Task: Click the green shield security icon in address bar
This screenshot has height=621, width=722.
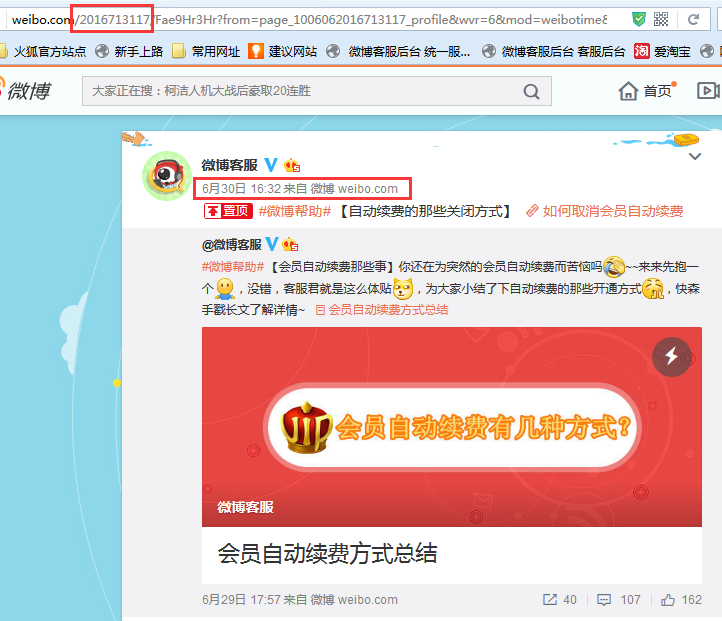Action: 639,19
